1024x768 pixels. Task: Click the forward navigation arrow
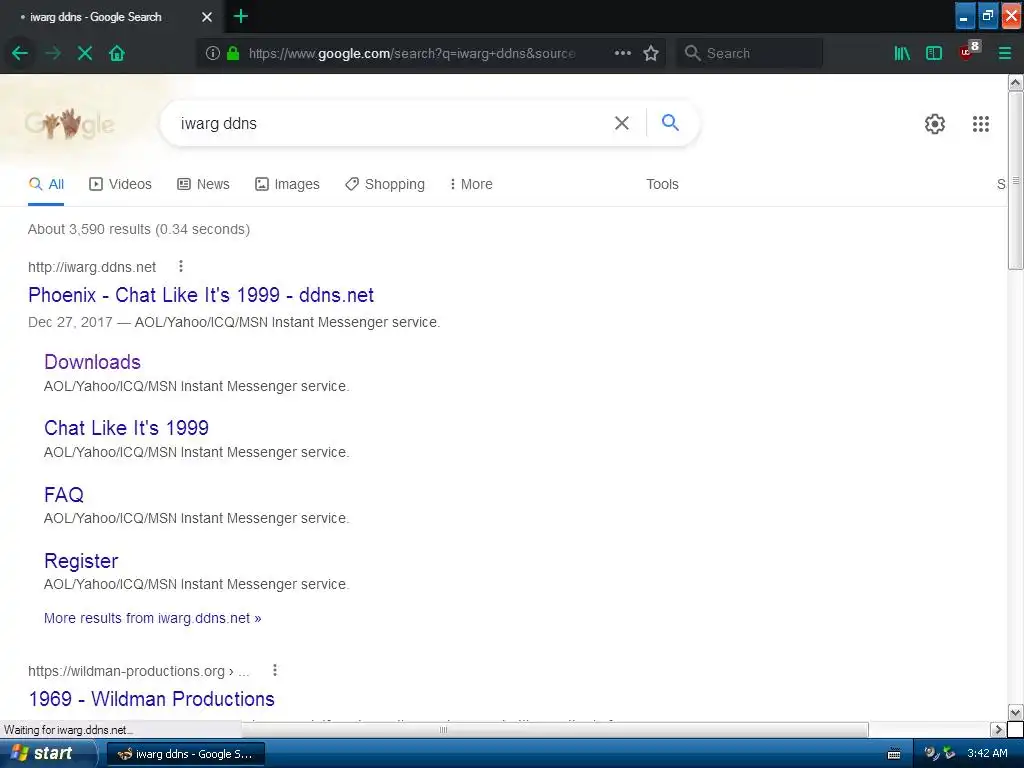pos(53,53)
